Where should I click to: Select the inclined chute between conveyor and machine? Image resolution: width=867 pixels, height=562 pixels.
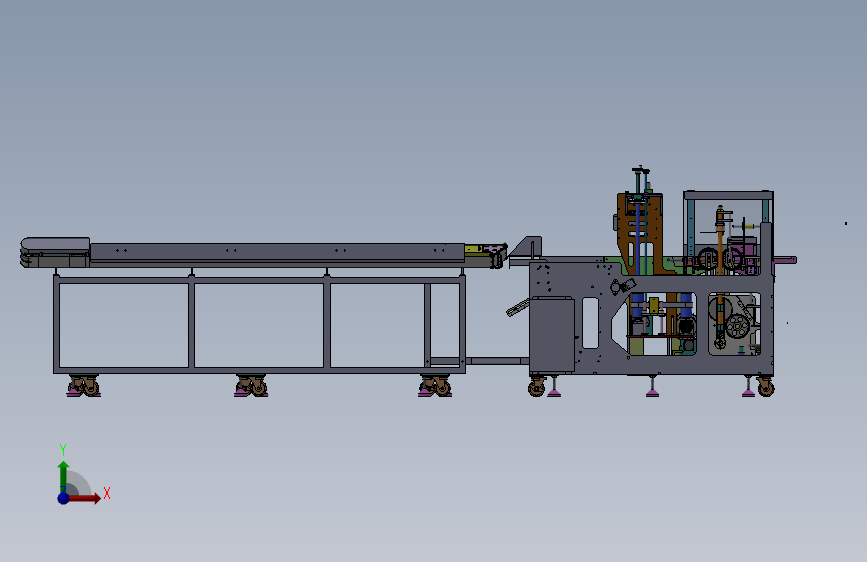click(526, 248)
